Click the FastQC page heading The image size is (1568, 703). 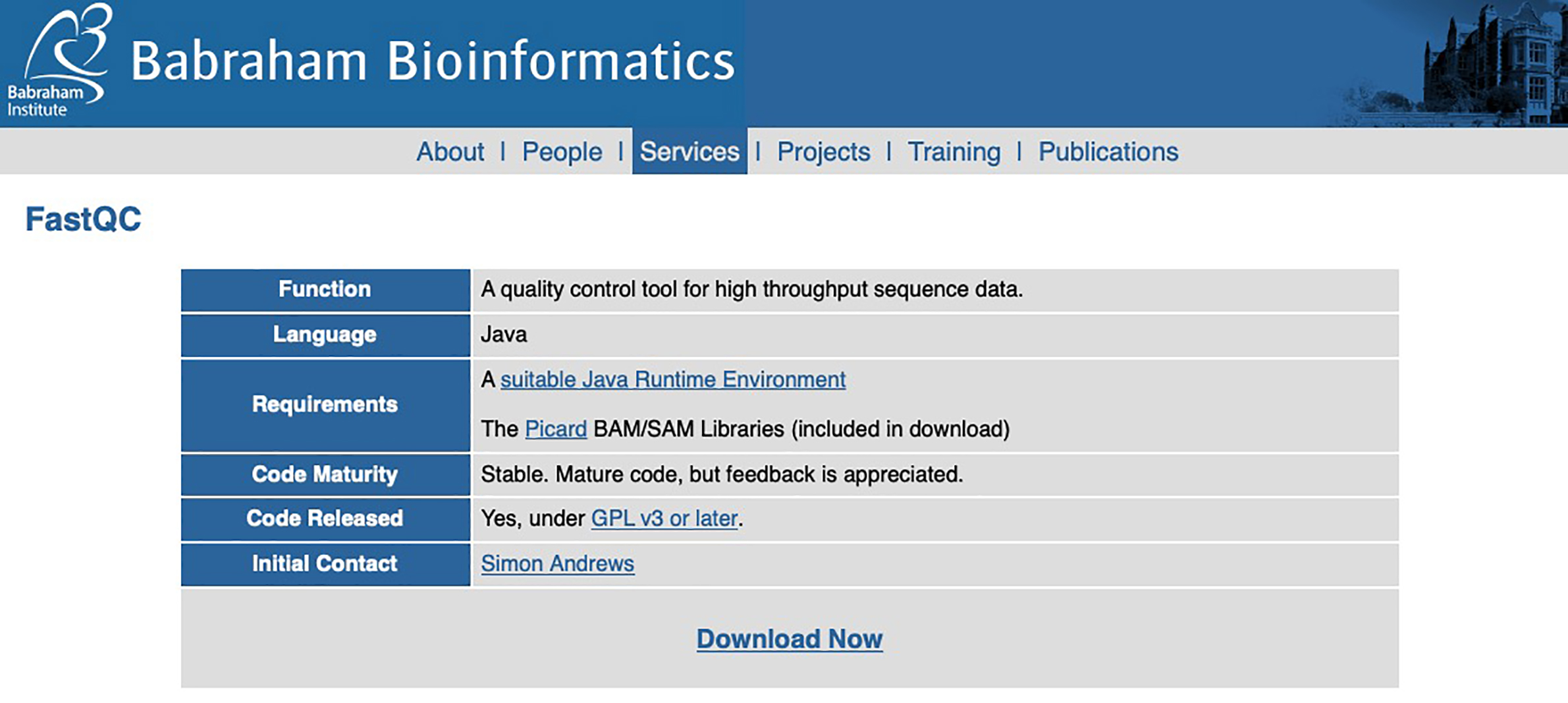click(83, 219)
